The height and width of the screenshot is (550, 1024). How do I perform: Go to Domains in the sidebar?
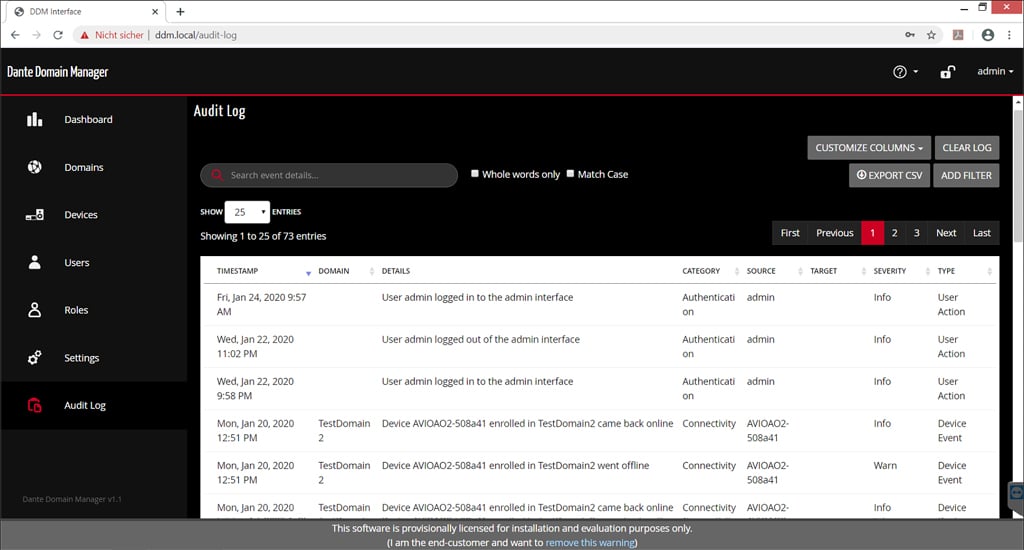click(x=84, y=167)
